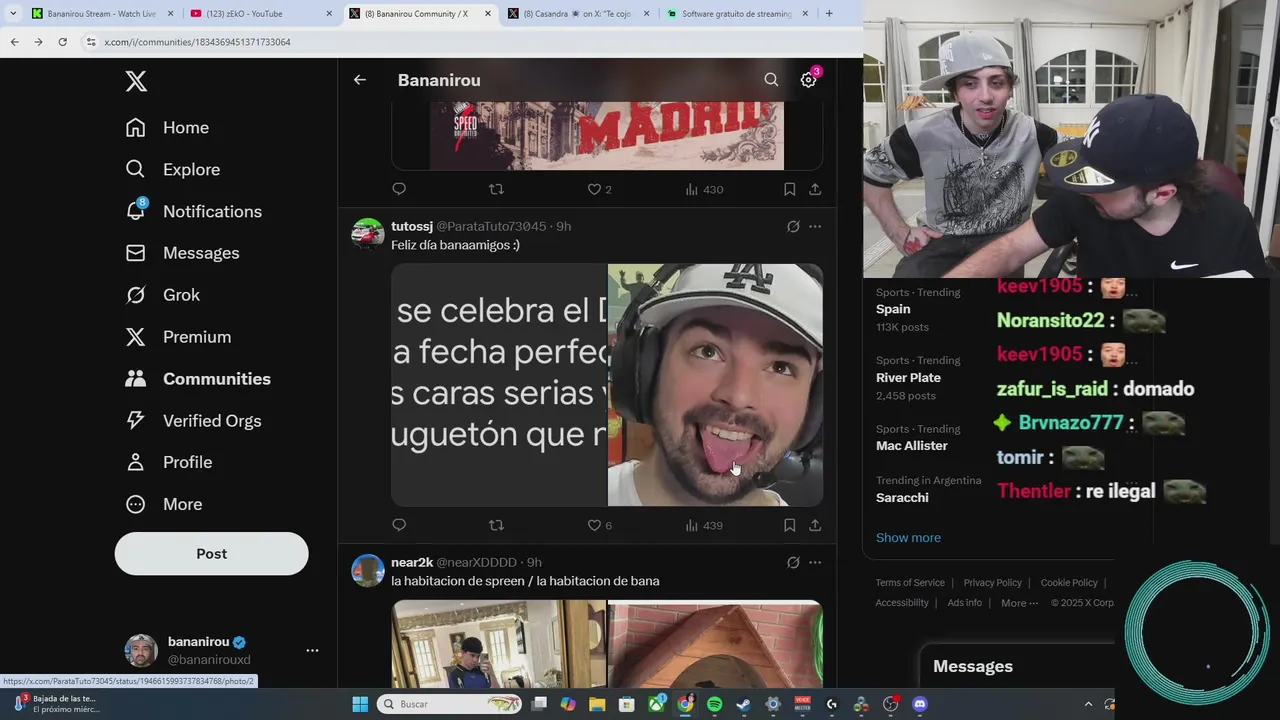1280x720 pixels.
Task: Switch to zEkO YouTube browser tab
Action: tap(259, 14)
